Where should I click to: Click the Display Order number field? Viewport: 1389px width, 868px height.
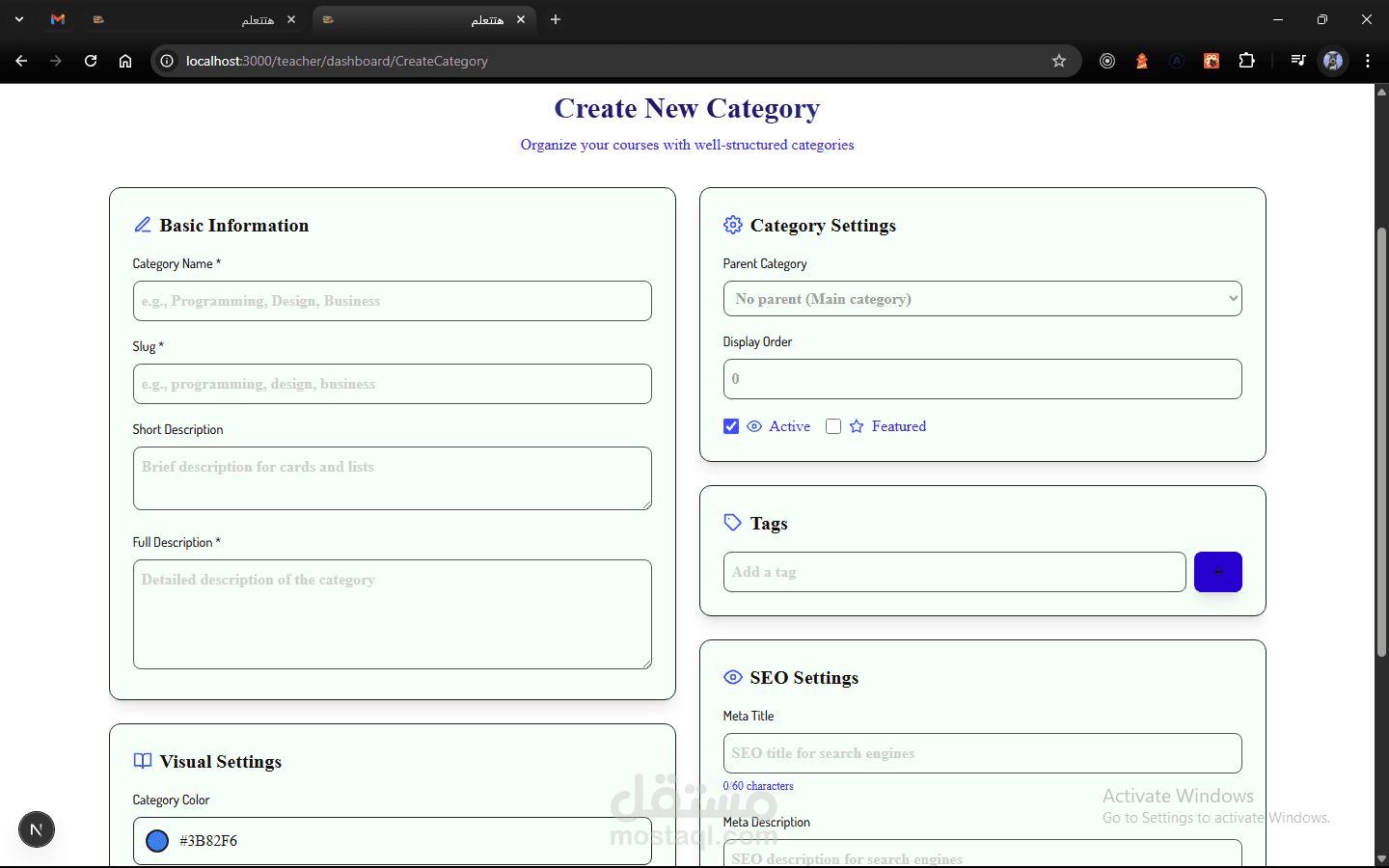982,379
